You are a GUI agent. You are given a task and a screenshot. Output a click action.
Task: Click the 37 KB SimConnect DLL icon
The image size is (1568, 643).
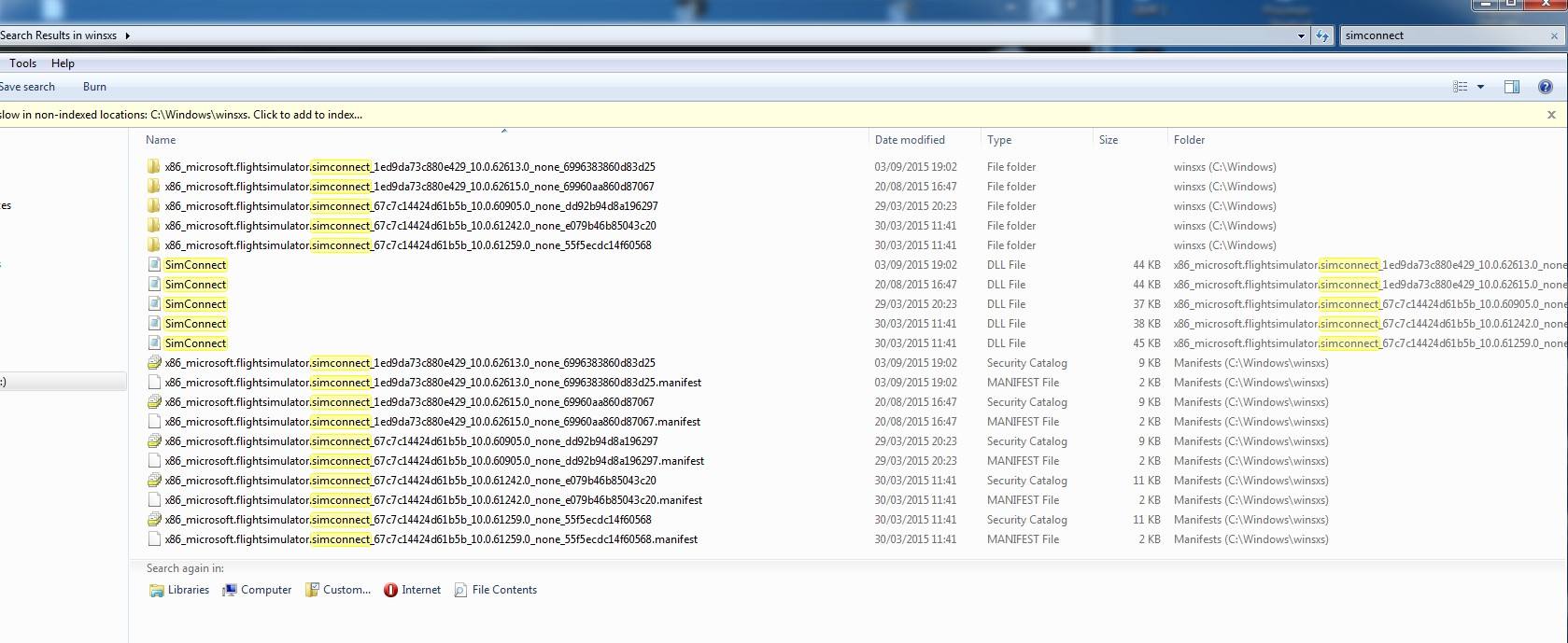pyautogui.click(x=154, y=304)
